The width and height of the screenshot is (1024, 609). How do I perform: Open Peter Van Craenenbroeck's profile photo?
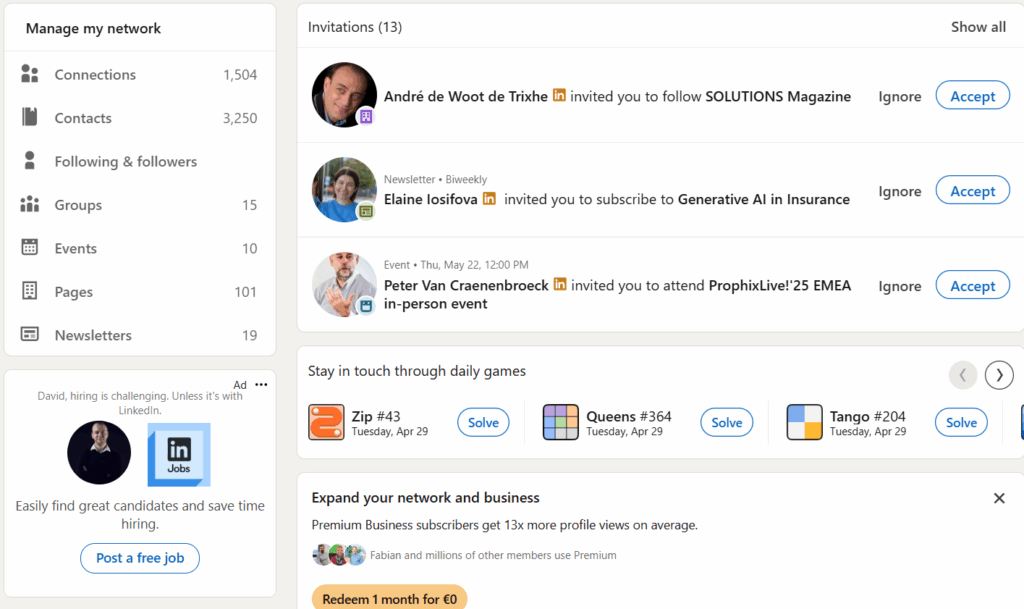[344, 285]
